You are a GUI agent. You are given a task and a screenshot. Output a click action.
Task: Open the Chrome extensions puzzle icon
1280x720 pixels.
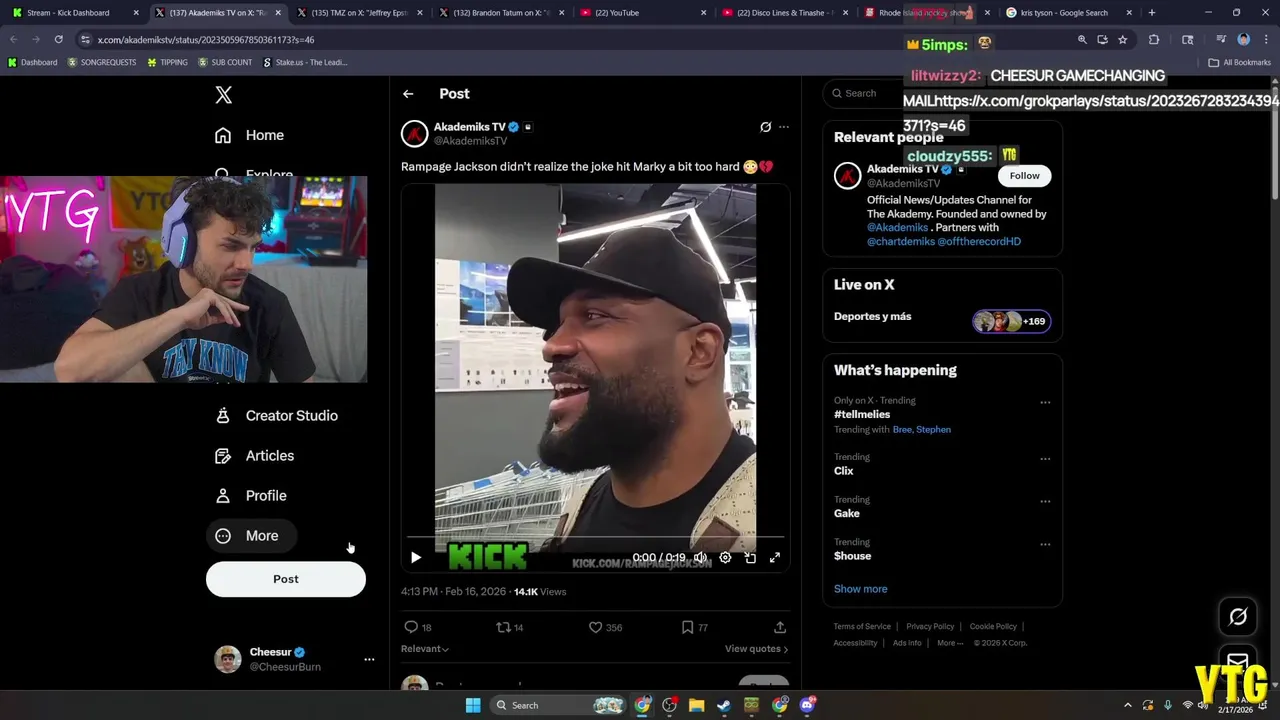[1154, 40]
